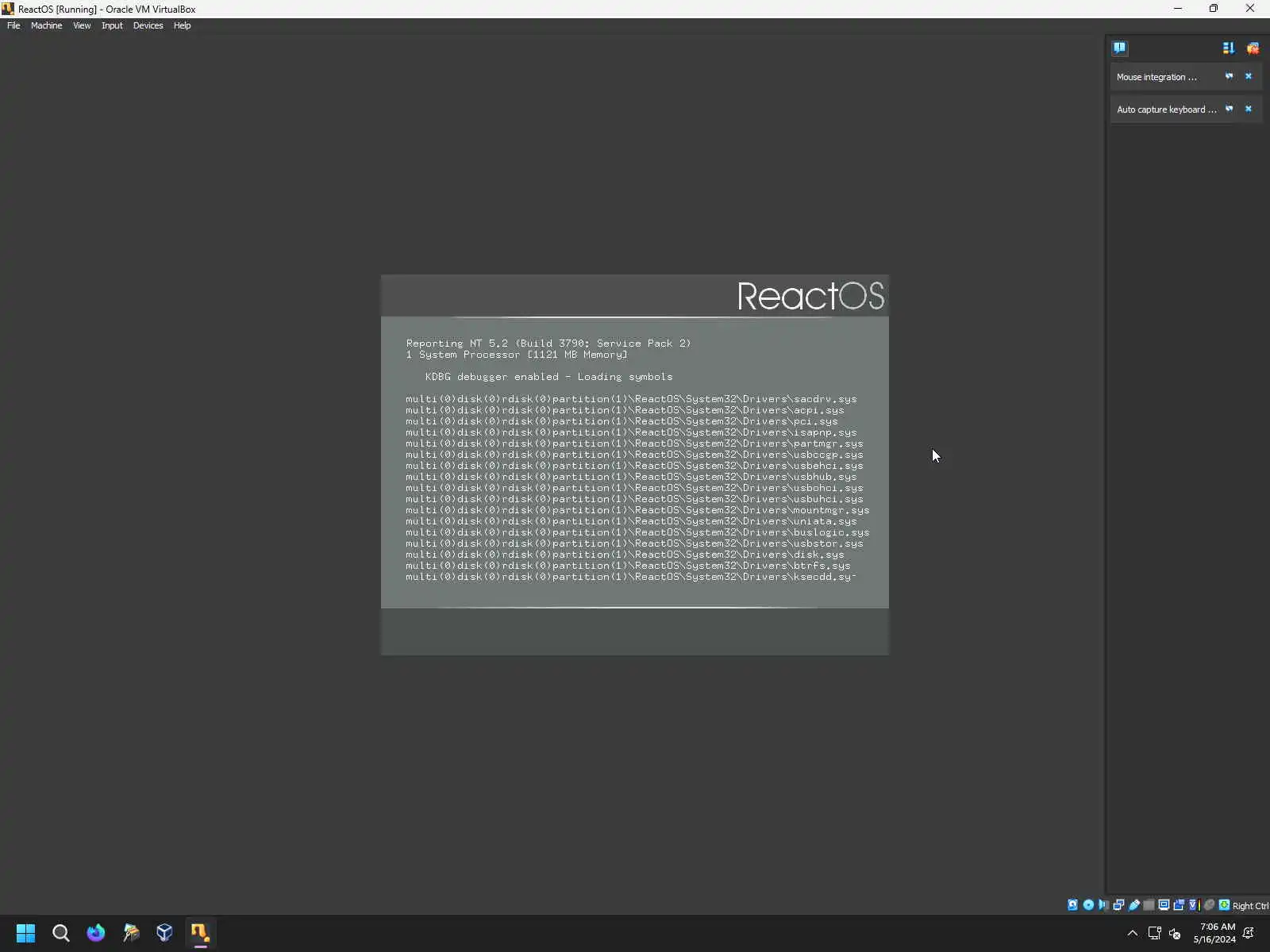Dismiss the Auto capture keyboard notification
The image size is (1270, 952).
pyautogui.click(x=1249, y=109)
